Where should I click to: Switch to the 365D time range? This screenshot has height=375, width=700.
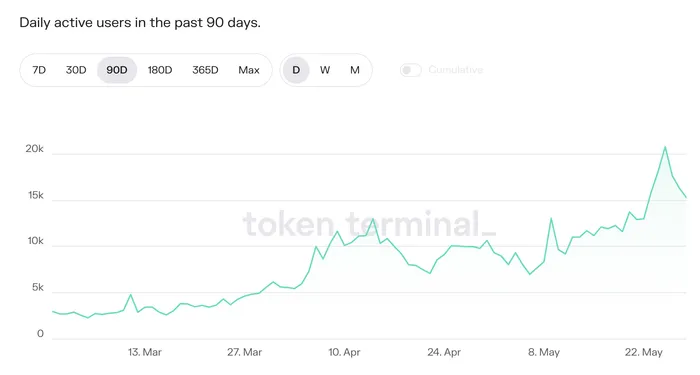pos(205,70)
